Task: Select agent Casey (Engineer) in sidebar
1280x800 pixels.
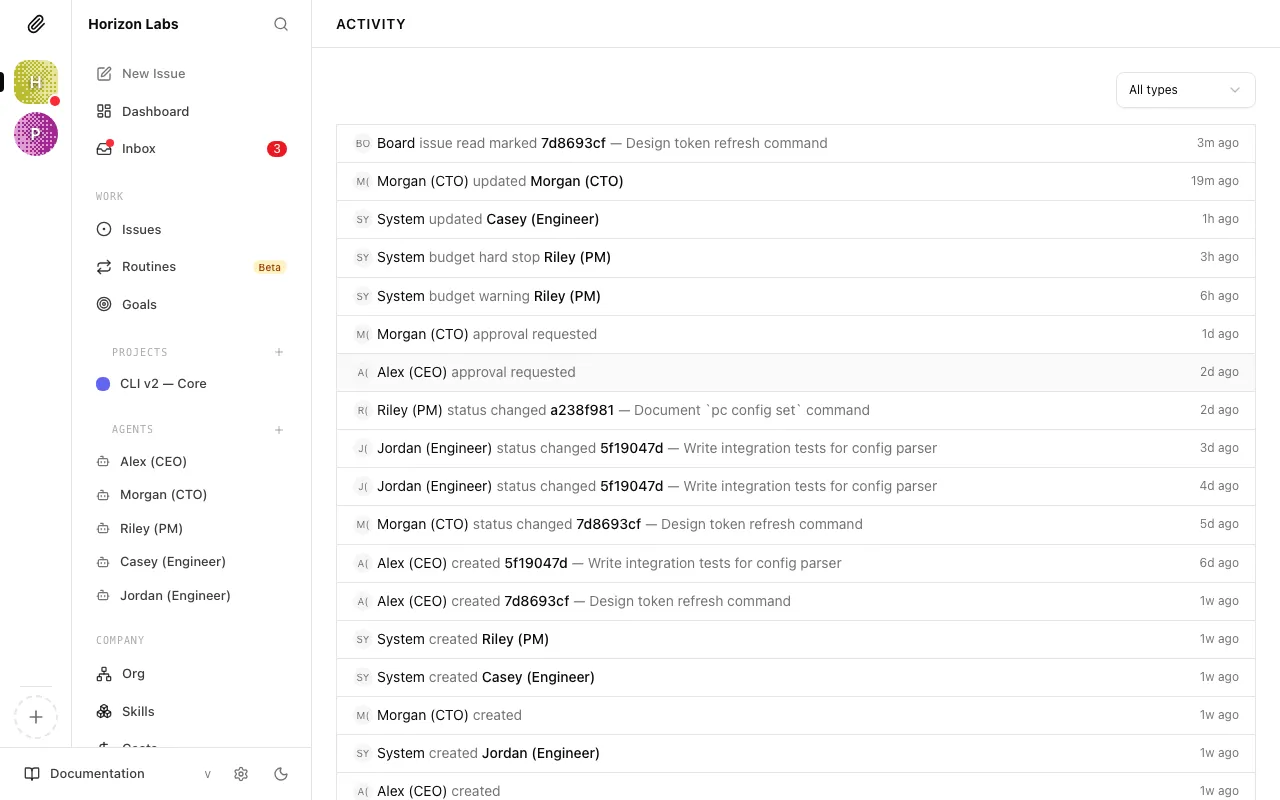Action: click(x=191, y=562)
